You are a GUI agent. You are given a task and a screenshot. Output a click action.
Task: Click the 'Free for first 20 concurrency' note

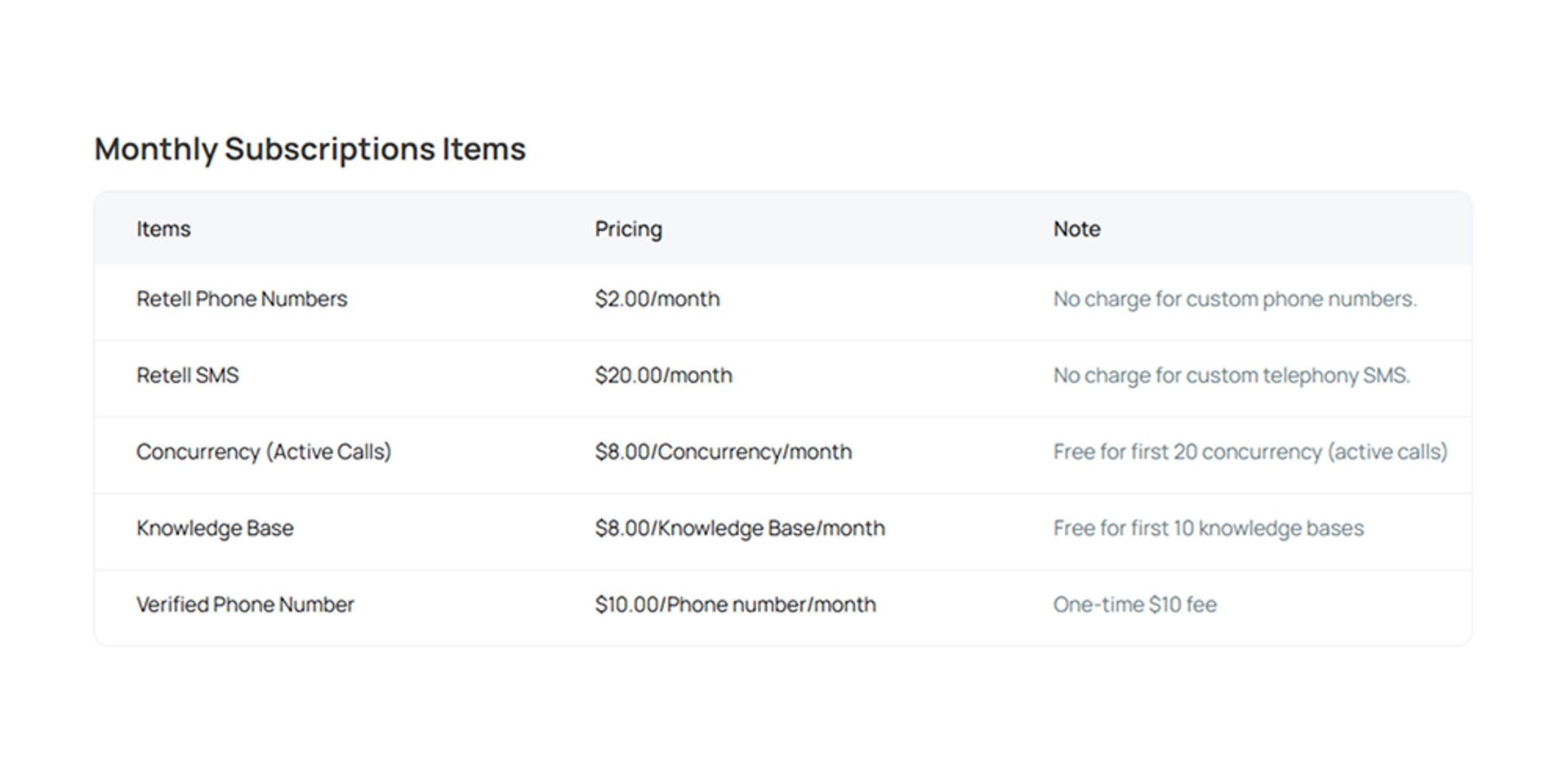(1249, 452)
